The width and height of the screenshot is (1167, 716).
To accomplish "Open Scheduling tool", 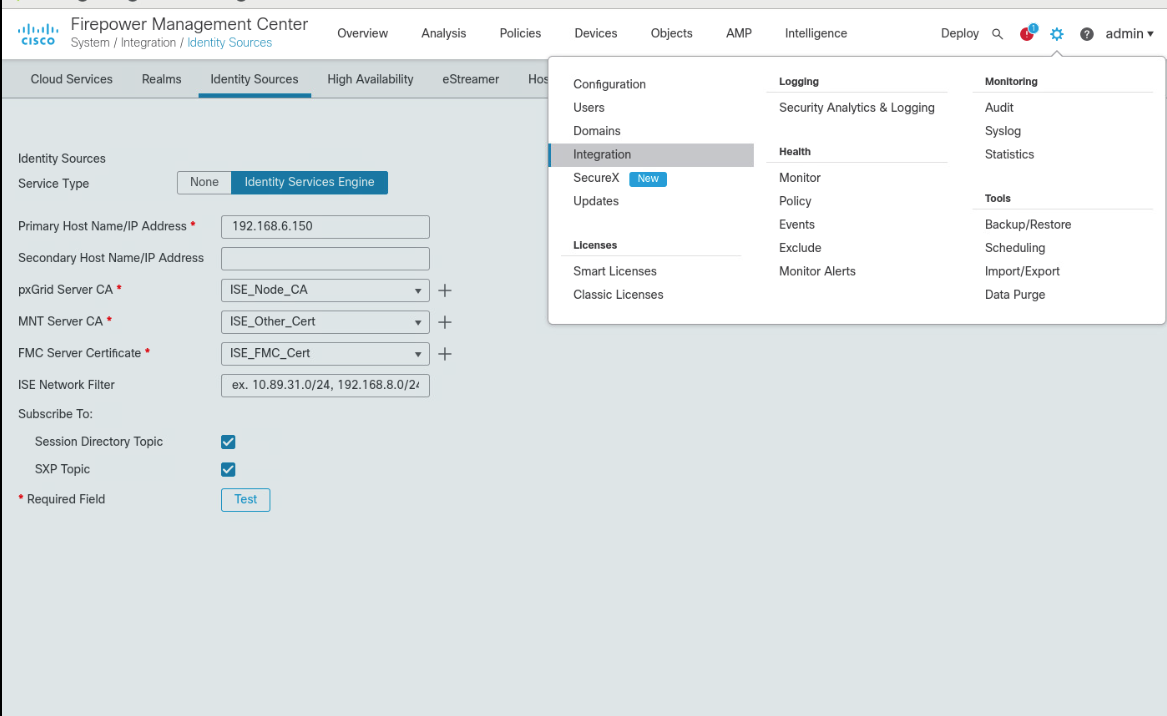I will (1014, 248).
